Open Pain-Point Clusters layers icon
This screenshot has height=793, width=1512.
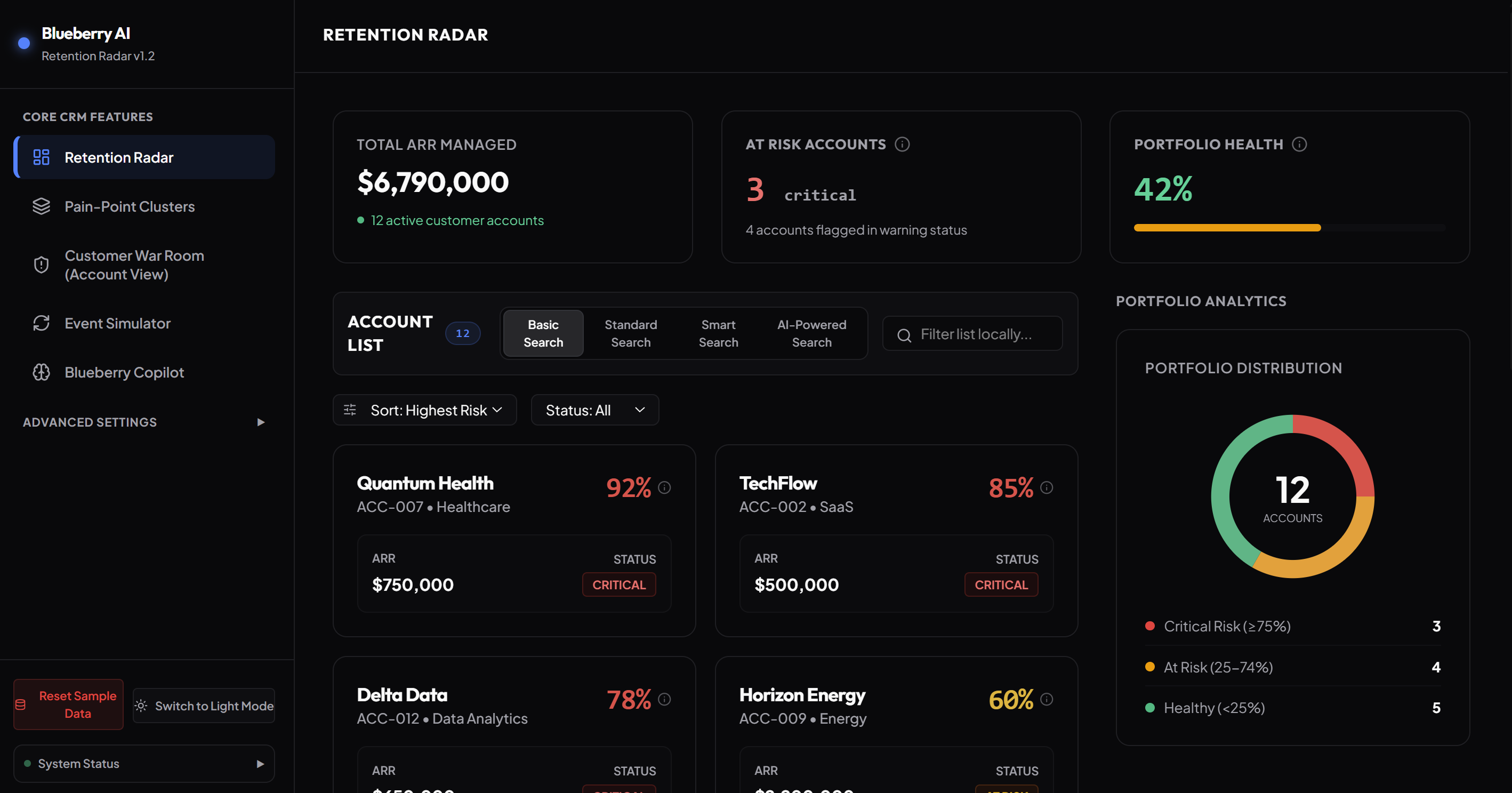[x=41, y=206]
